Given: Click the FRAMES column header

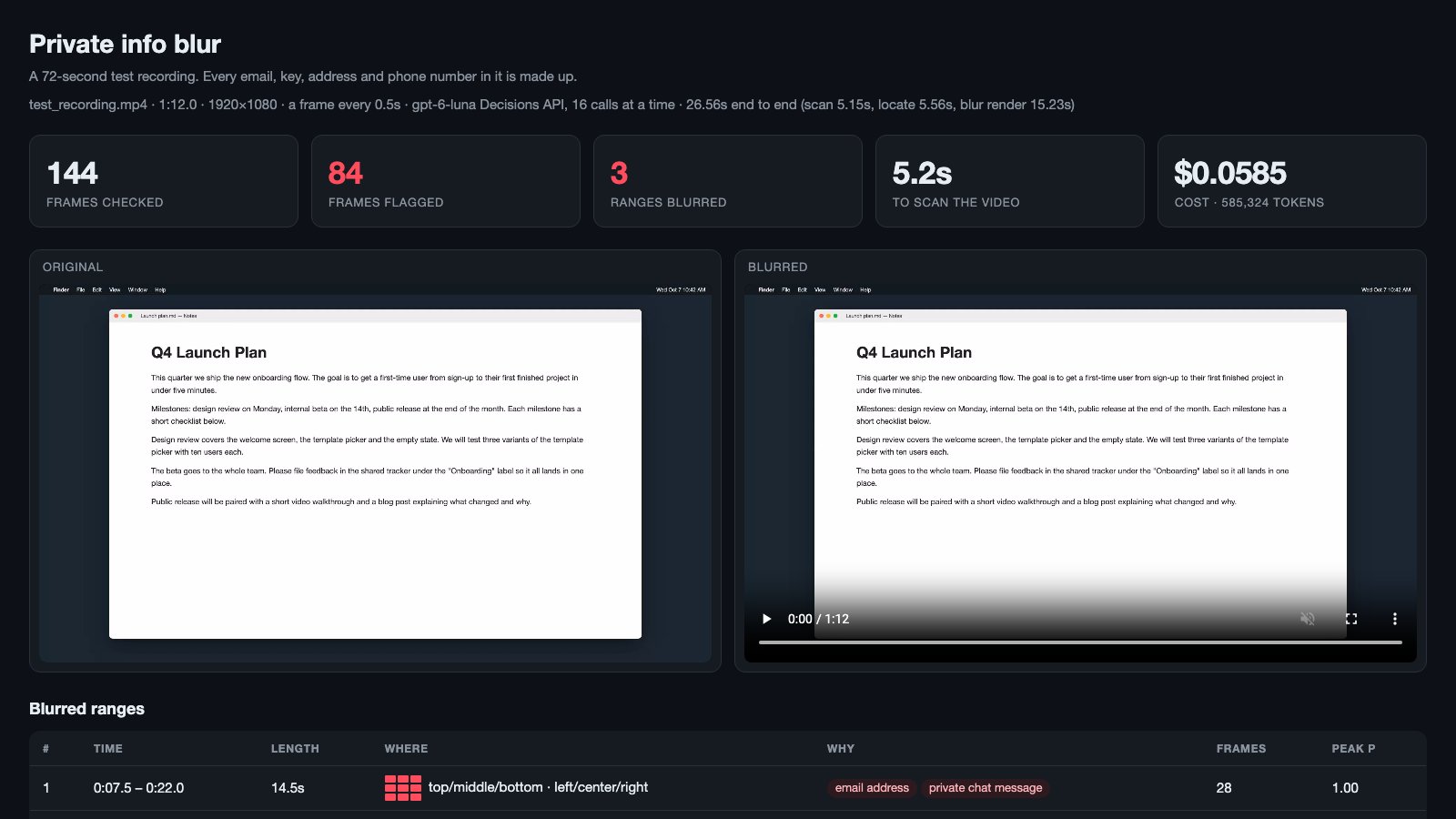Looking at the screenshot, I should coord(1241,749).
